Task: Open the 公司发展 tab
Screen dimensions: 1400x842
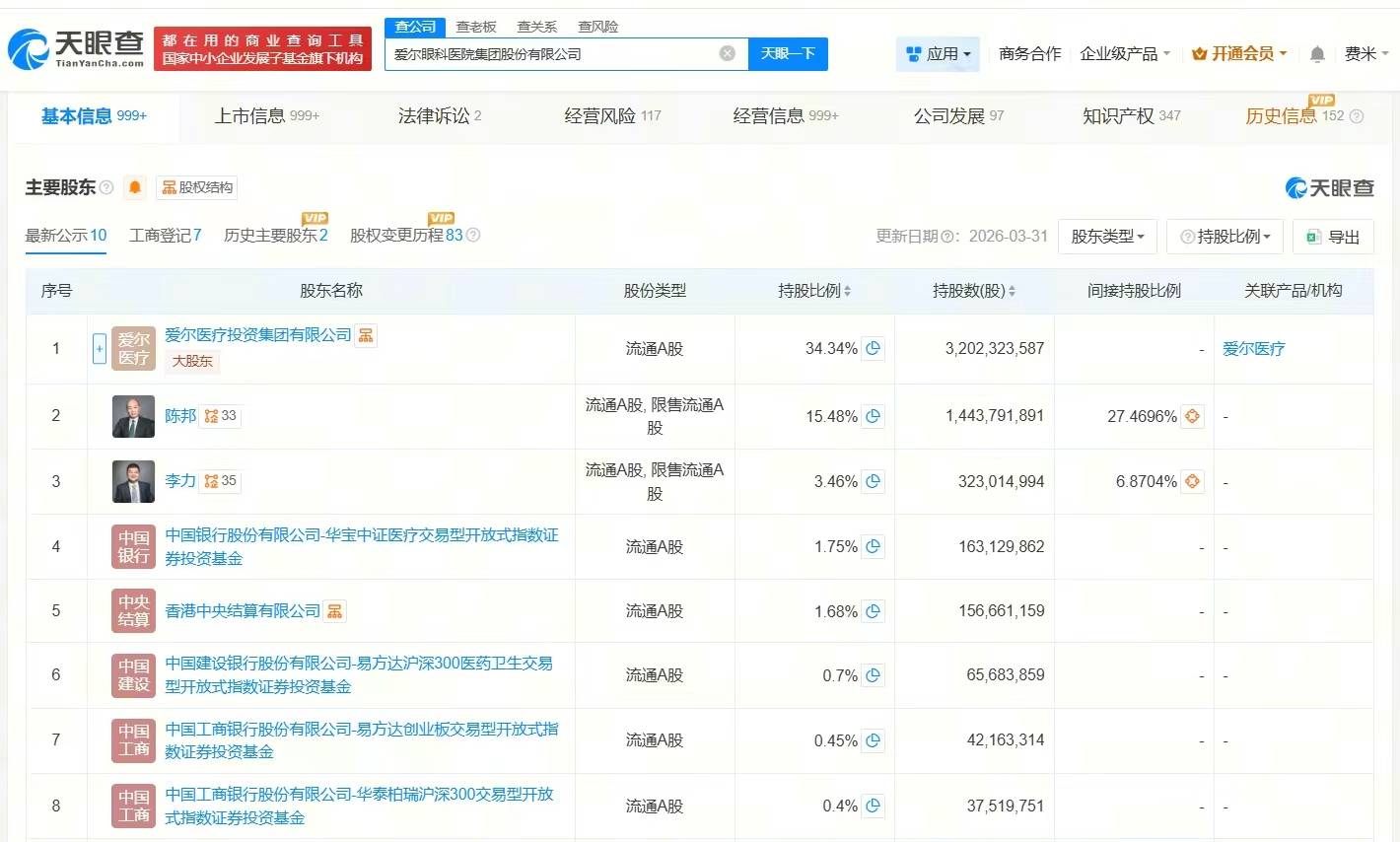Action: point(958,116)
